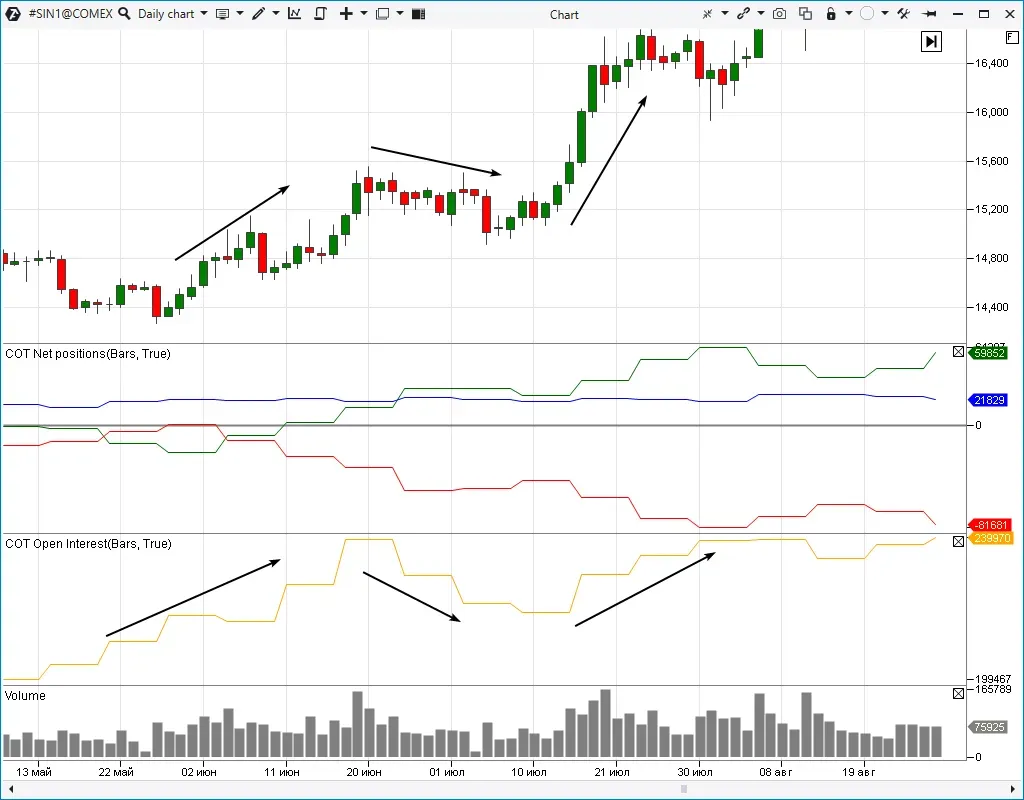Toggle the padlock lock icon

pyautogui.click(x=831, y=14)
